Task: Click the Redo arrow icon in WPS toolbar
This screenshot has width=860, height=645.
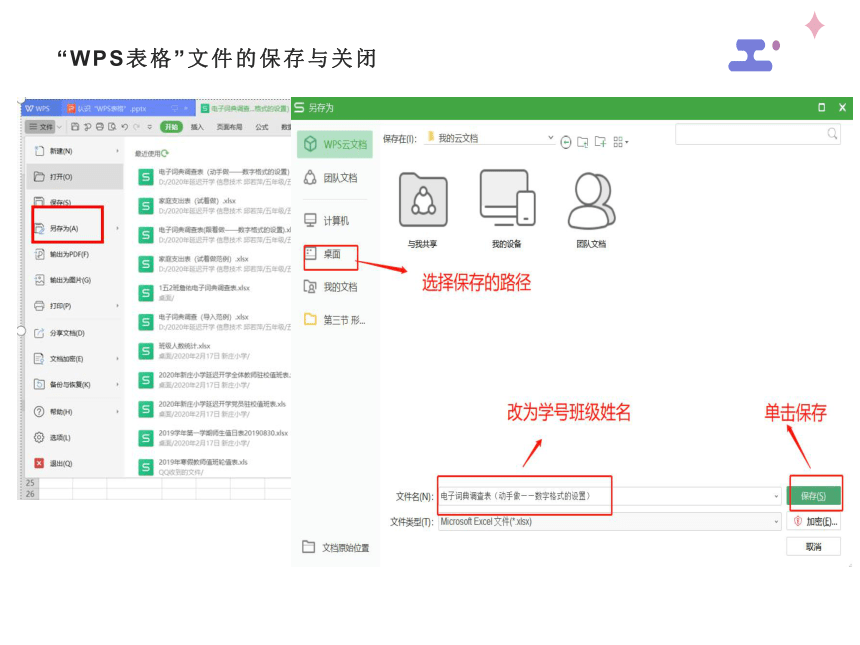Action: 137,127
